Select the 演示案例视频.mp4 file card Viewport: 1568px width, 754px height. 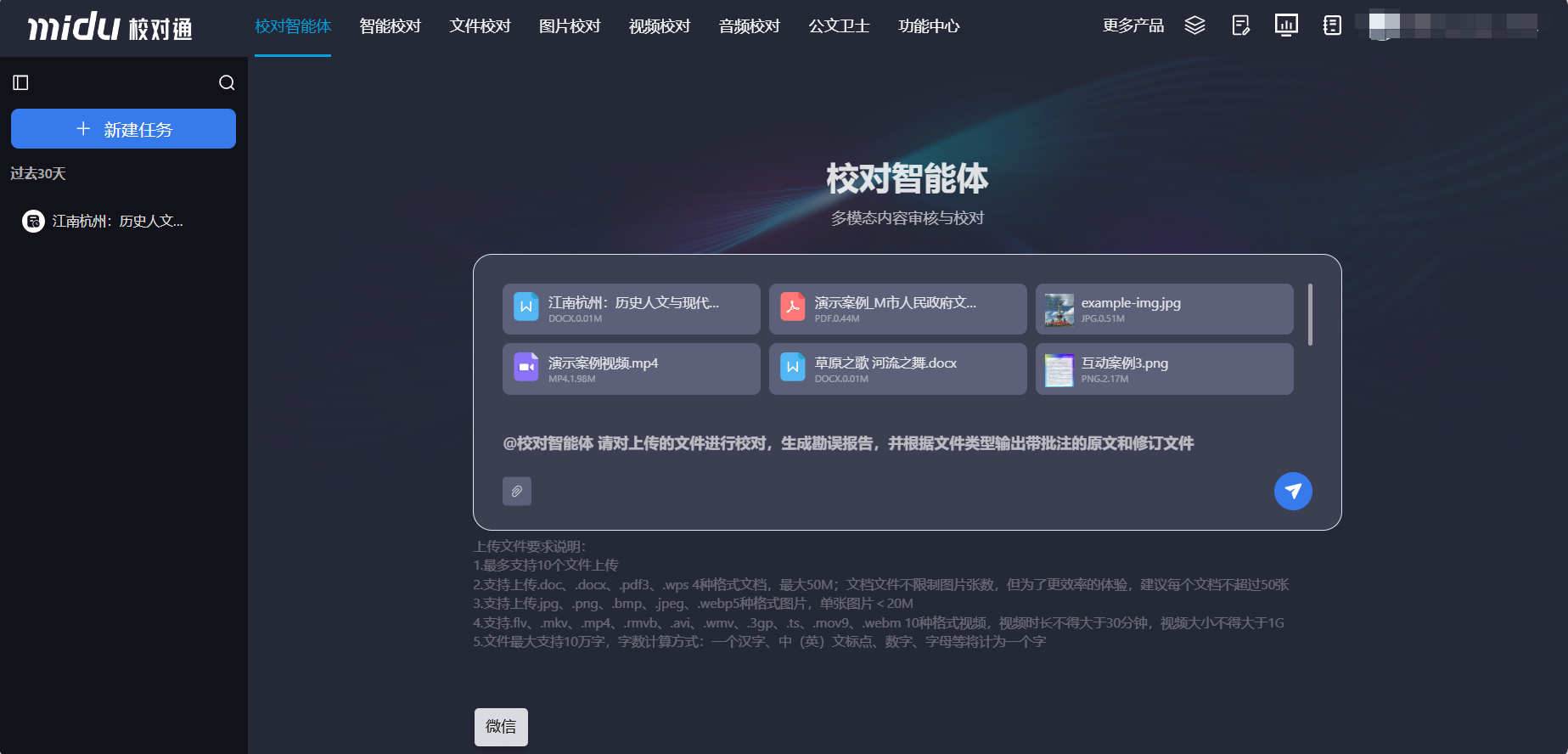632,369
